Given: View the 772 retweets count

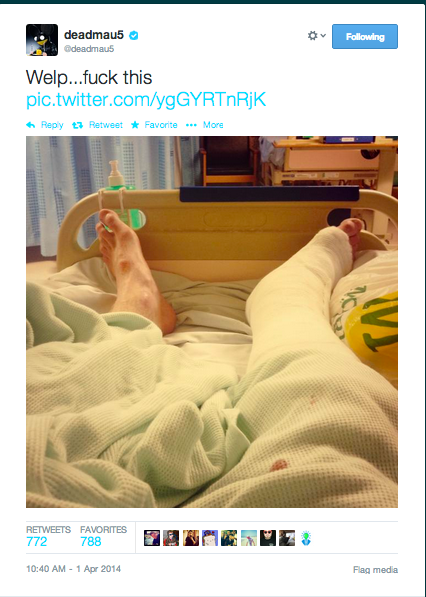Looking at the screenshot, I should tap(37, 541).
